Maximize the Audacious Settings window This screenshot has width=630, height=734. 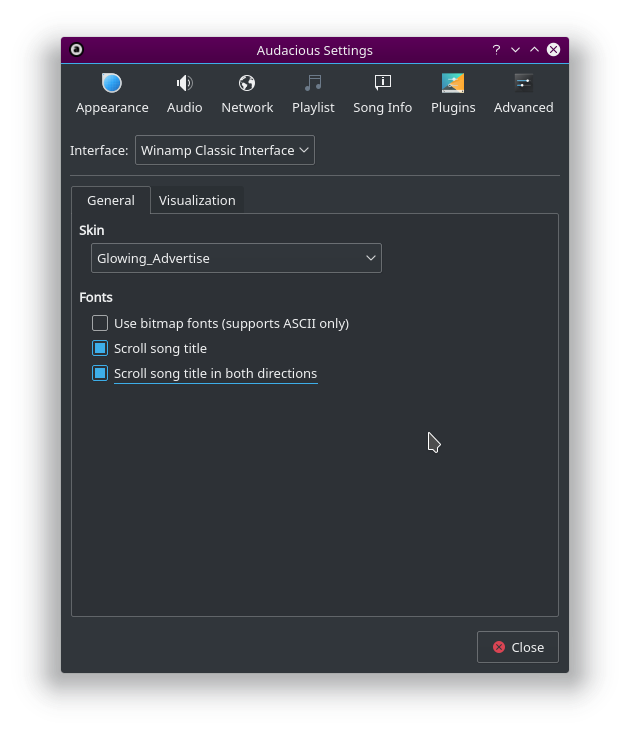[x=534, y=50]
